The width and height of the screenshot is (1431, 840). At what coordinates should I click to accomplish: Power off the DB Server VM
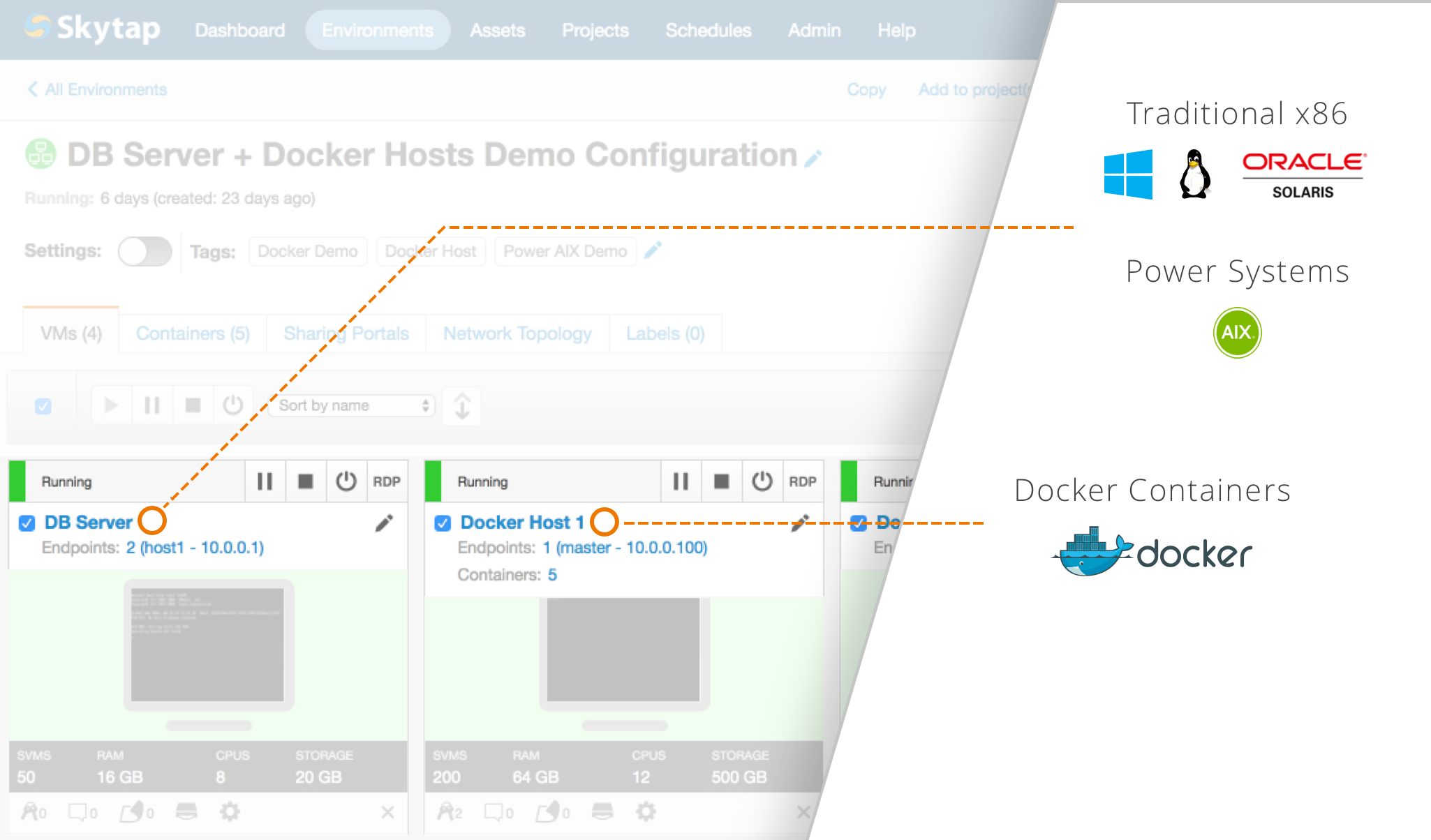346,481
